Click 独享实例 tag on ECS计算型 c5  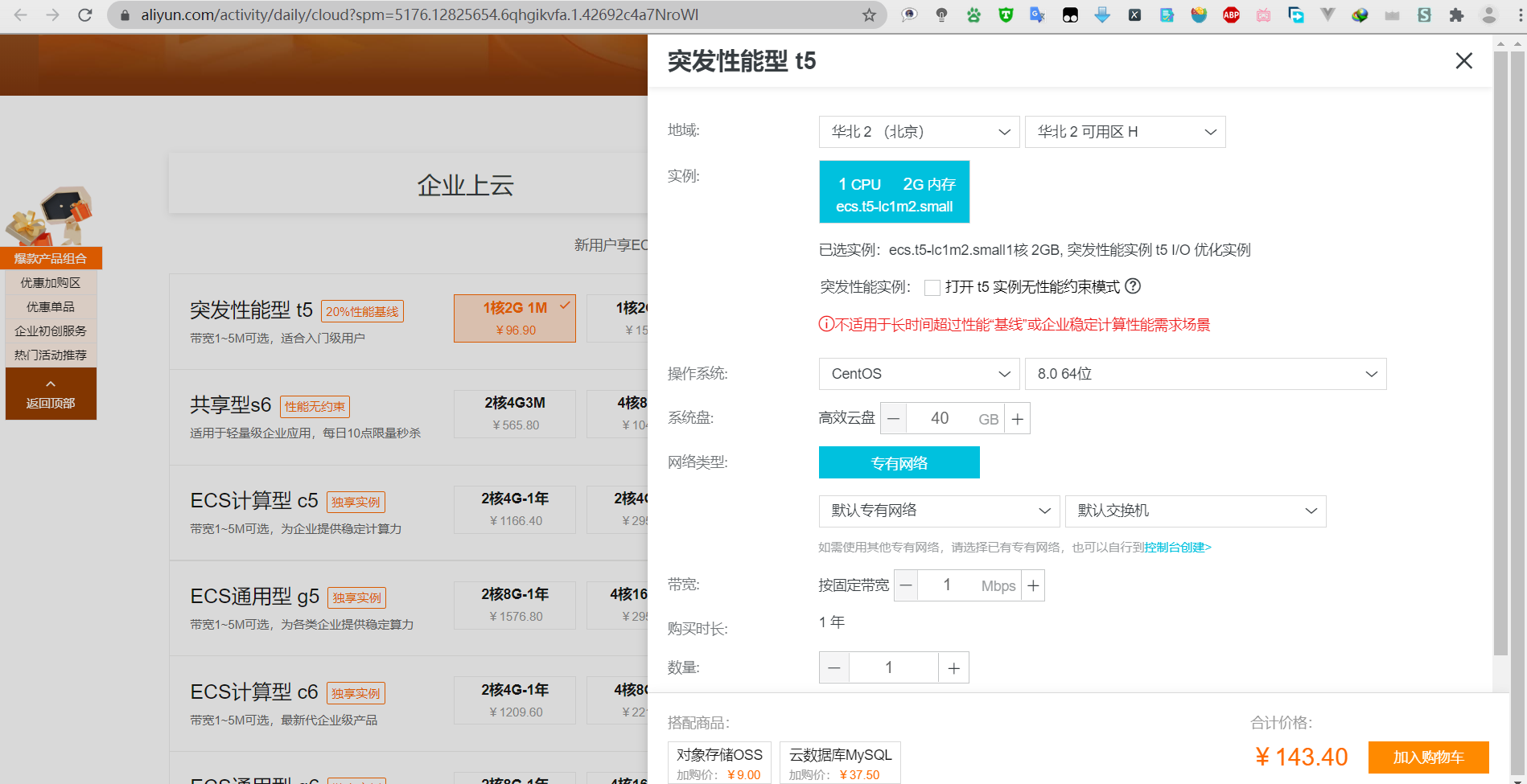356,502
